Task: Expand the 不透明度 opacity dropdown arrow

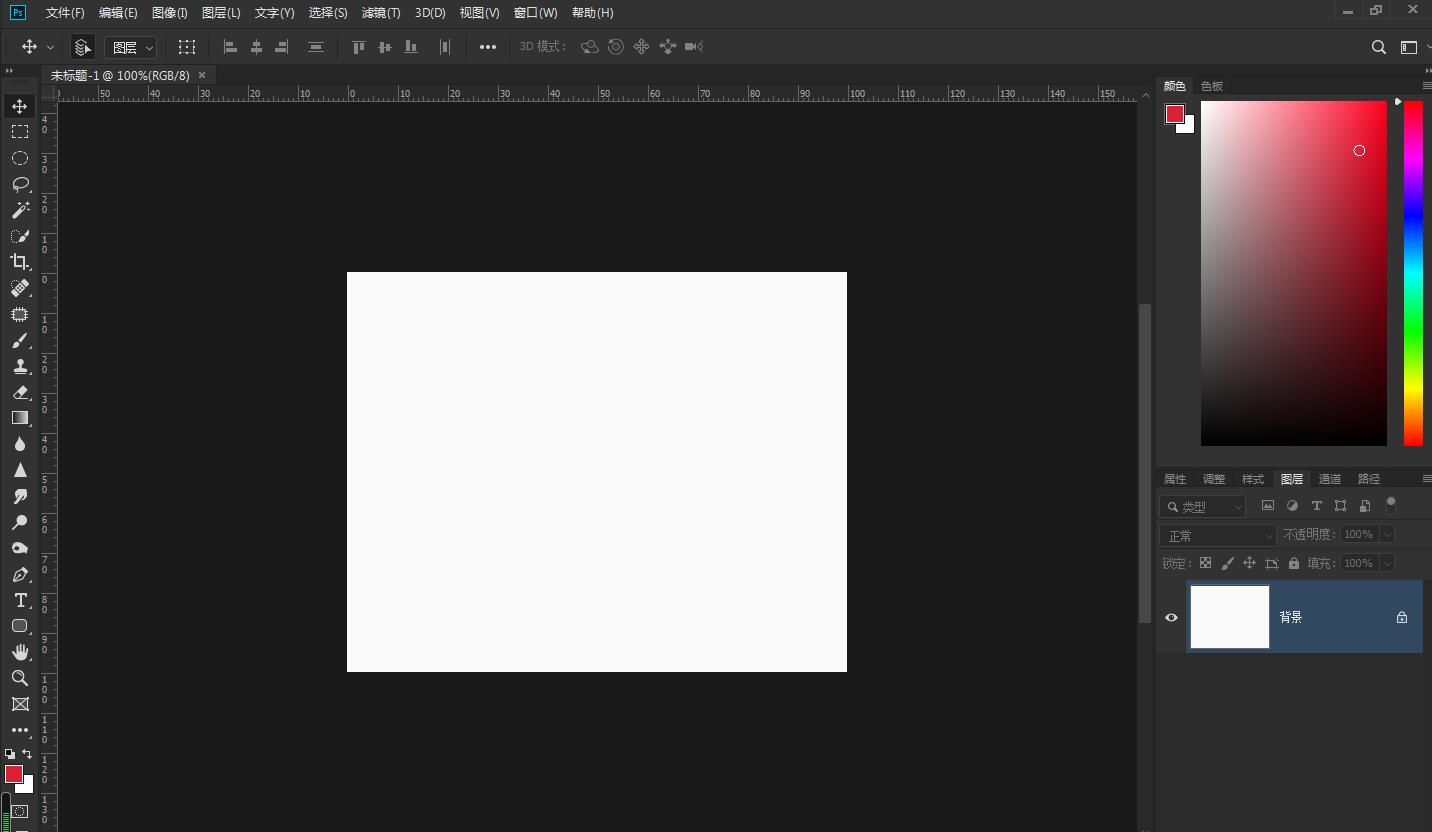Action: [1387, 535]
